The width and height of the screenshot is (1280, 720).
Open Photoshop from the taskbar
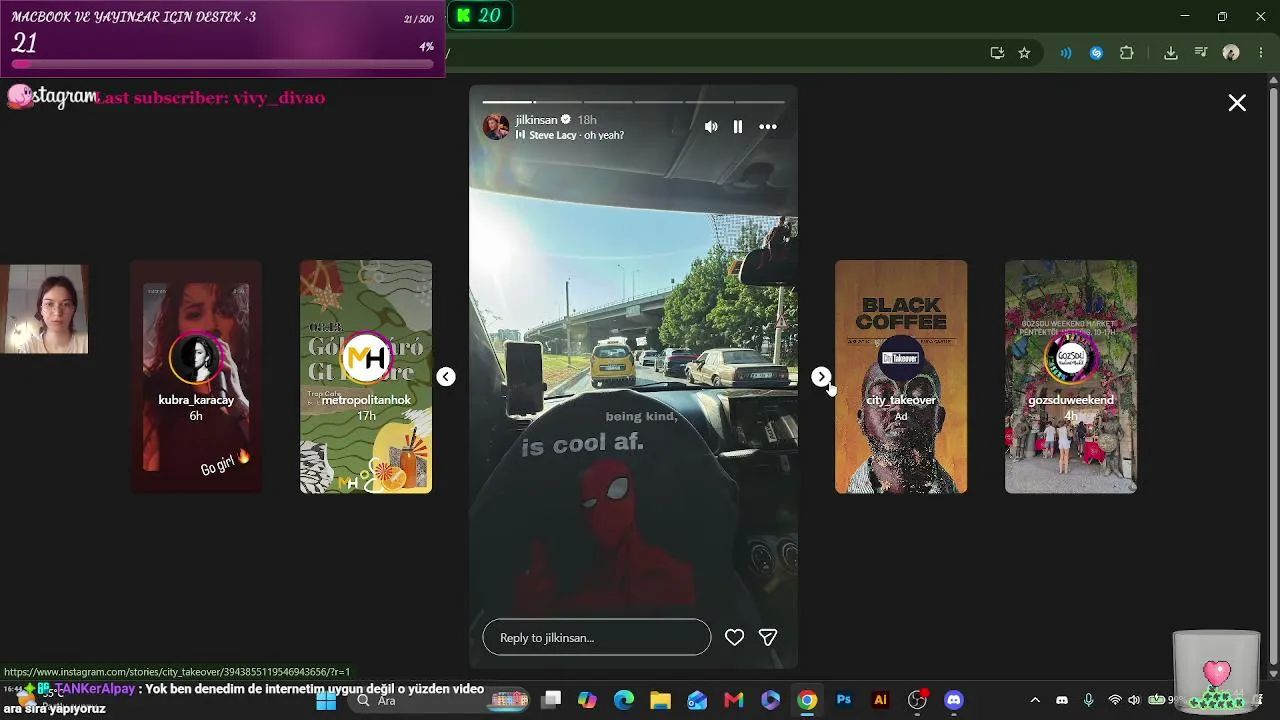click(844, 700)
